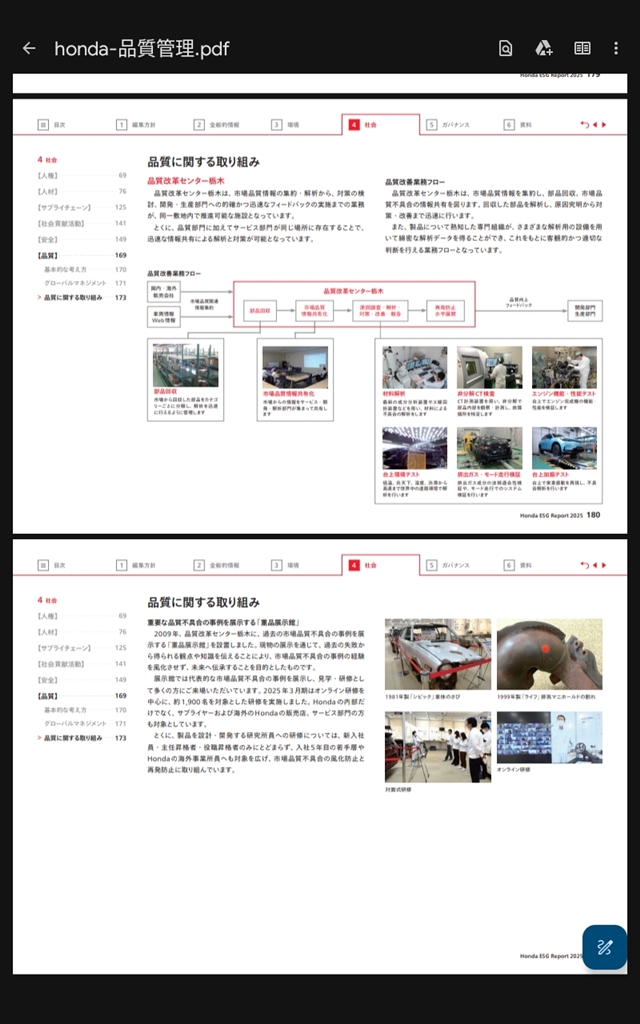
Task: Click the next-page triangle on the 展示館 page
Action: (x=604, y=565)
